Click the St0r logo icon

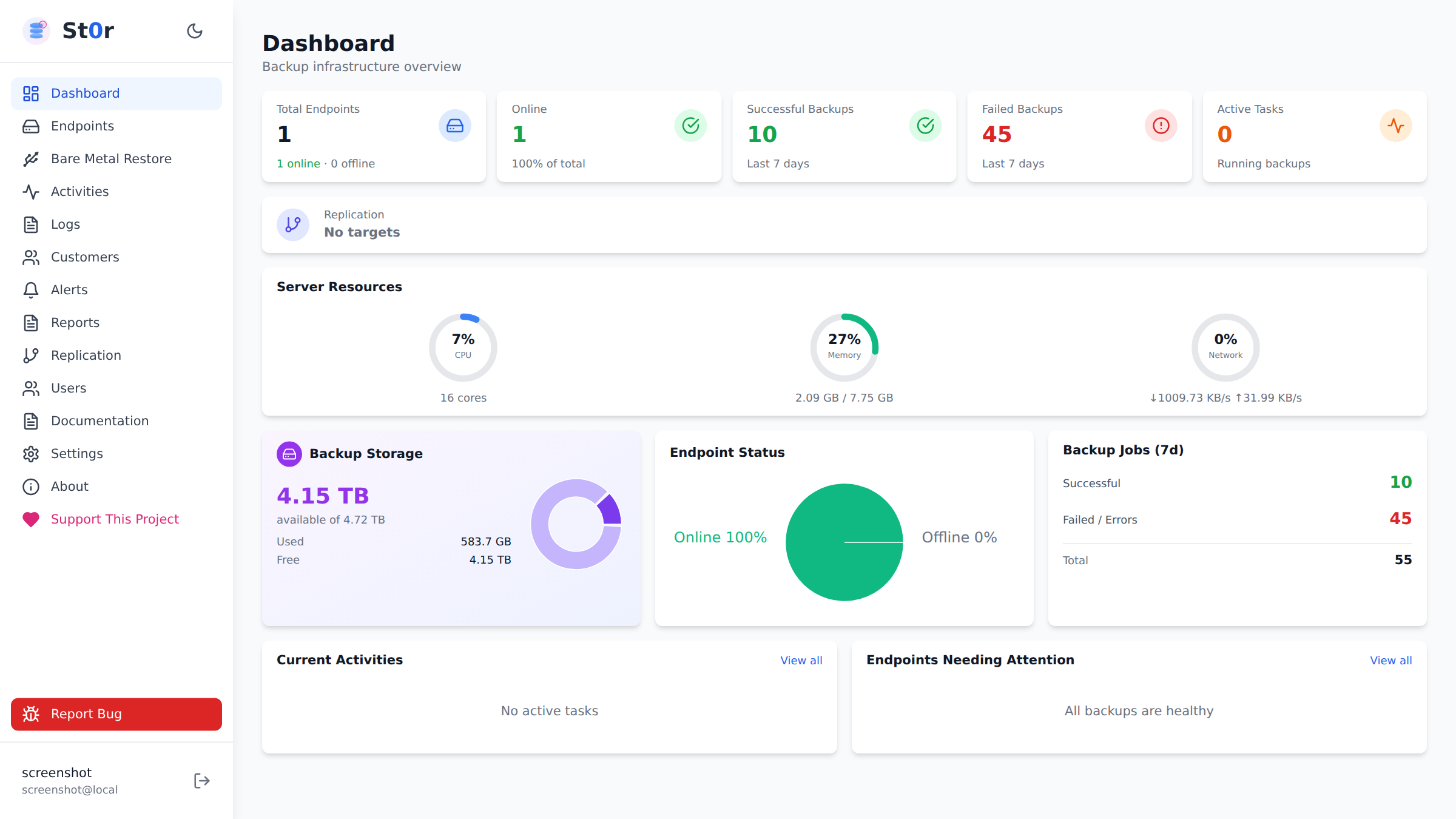pos(36,30)
